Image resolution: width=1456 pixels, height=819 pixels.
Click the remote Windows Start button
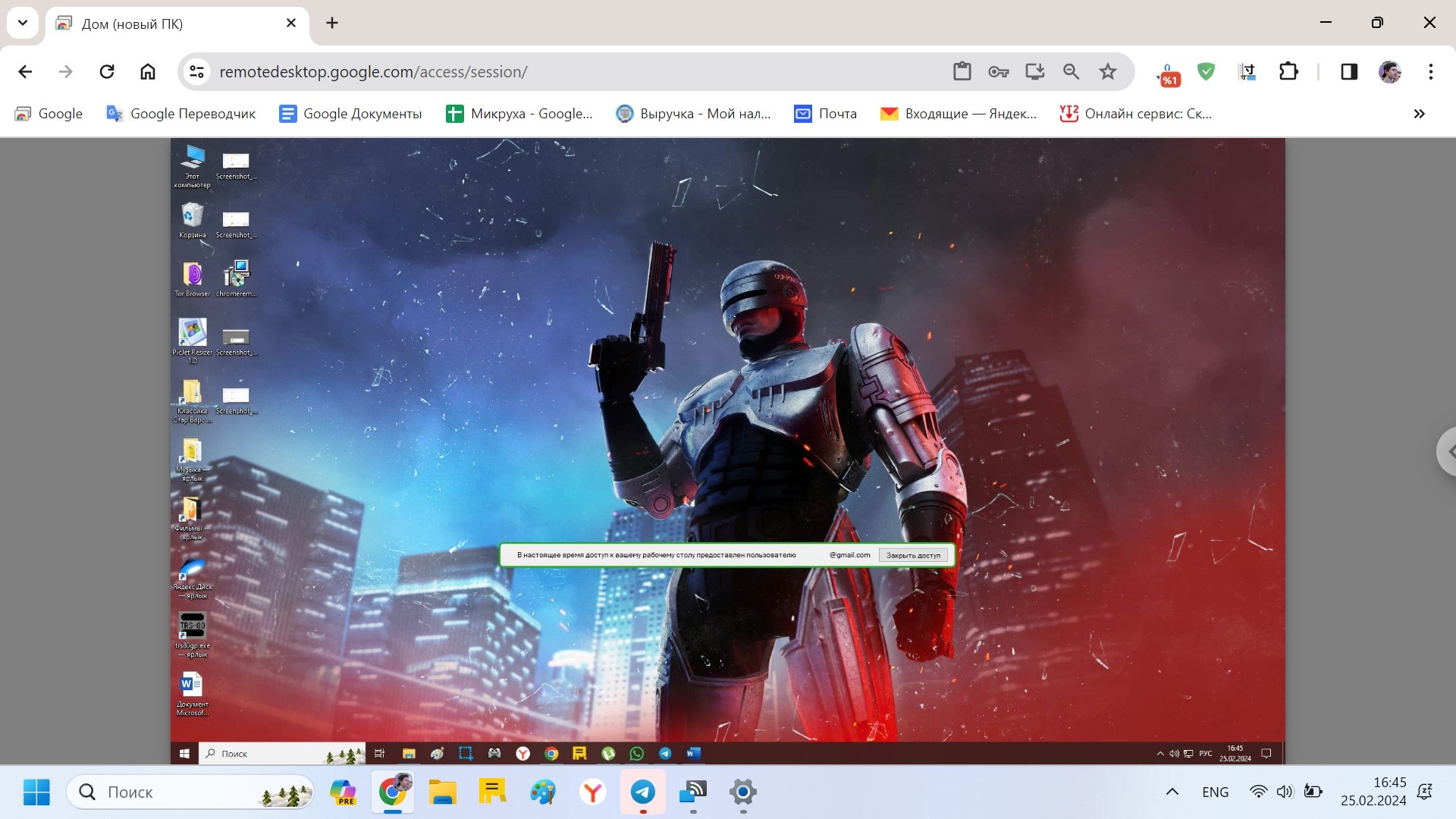(x=184, y=753)
